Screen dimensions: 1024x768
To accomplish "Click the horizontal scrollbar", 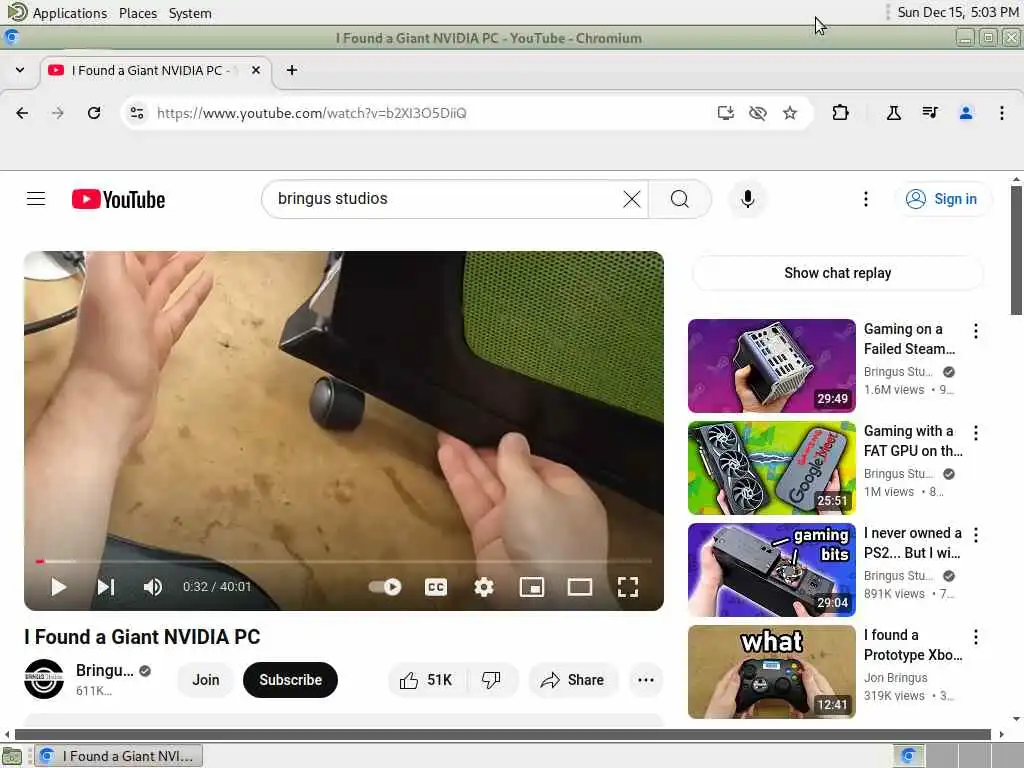I will click(503, 735).
